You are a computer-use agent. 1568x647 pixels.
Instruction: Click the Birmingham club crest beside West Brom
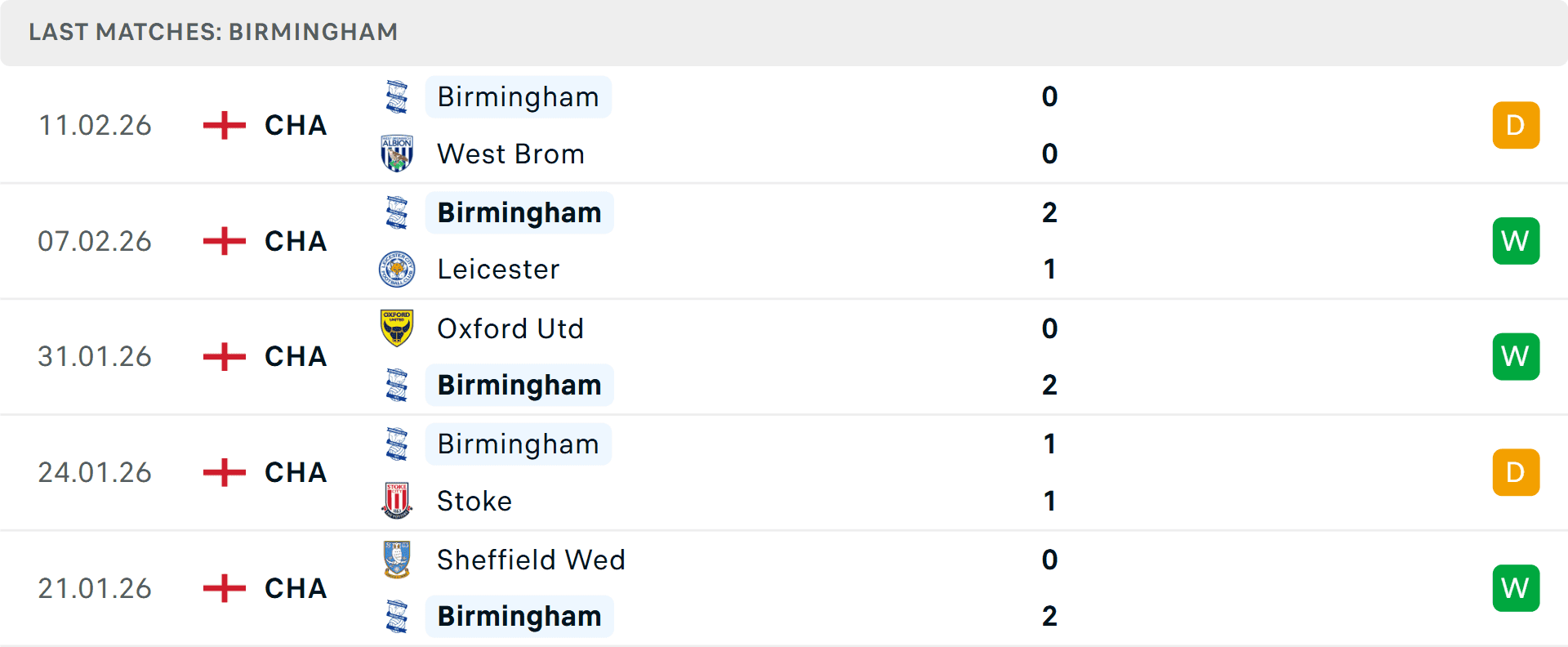pyautogui.click(x=397, y=96)
